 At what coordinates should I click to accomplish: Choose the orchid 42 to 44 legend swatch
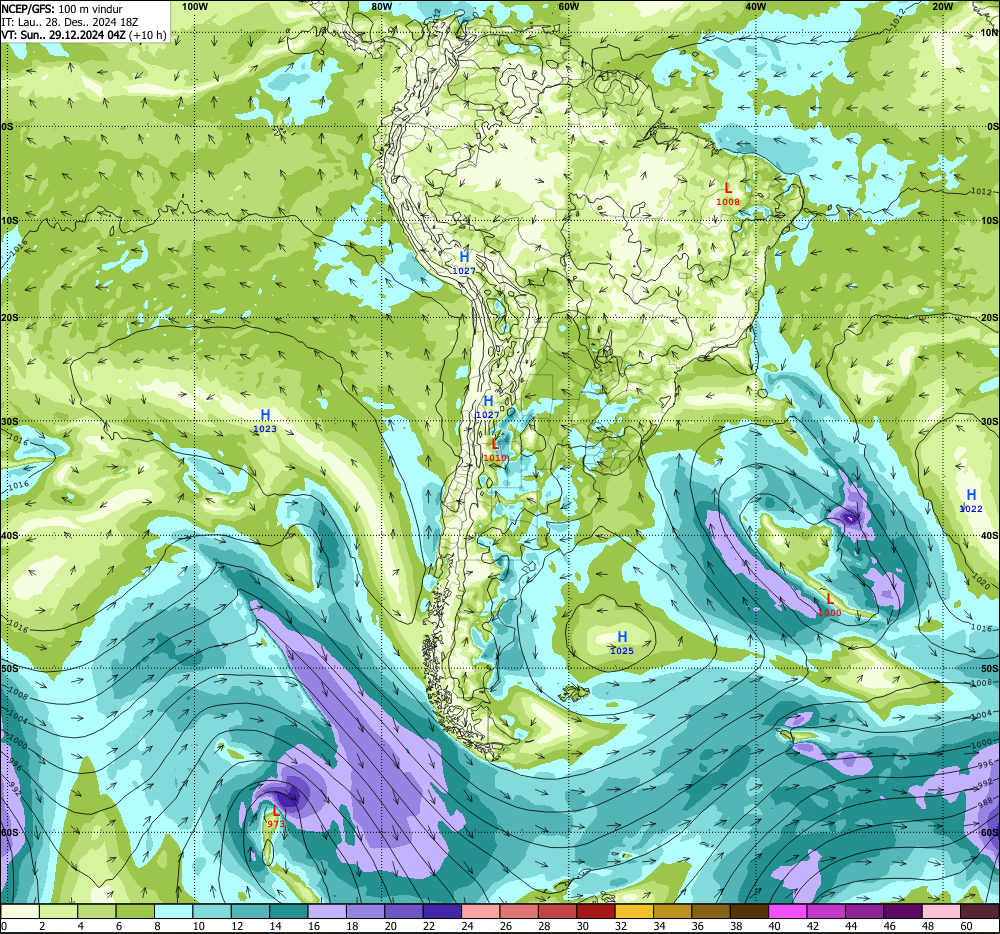click(826, 912)
